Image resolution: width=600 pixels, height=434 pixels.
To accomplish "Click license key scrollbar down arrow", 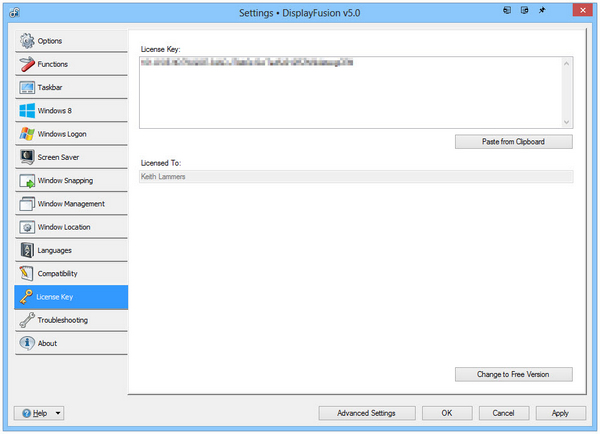I will pyautogui.click(x=566, y=122).
